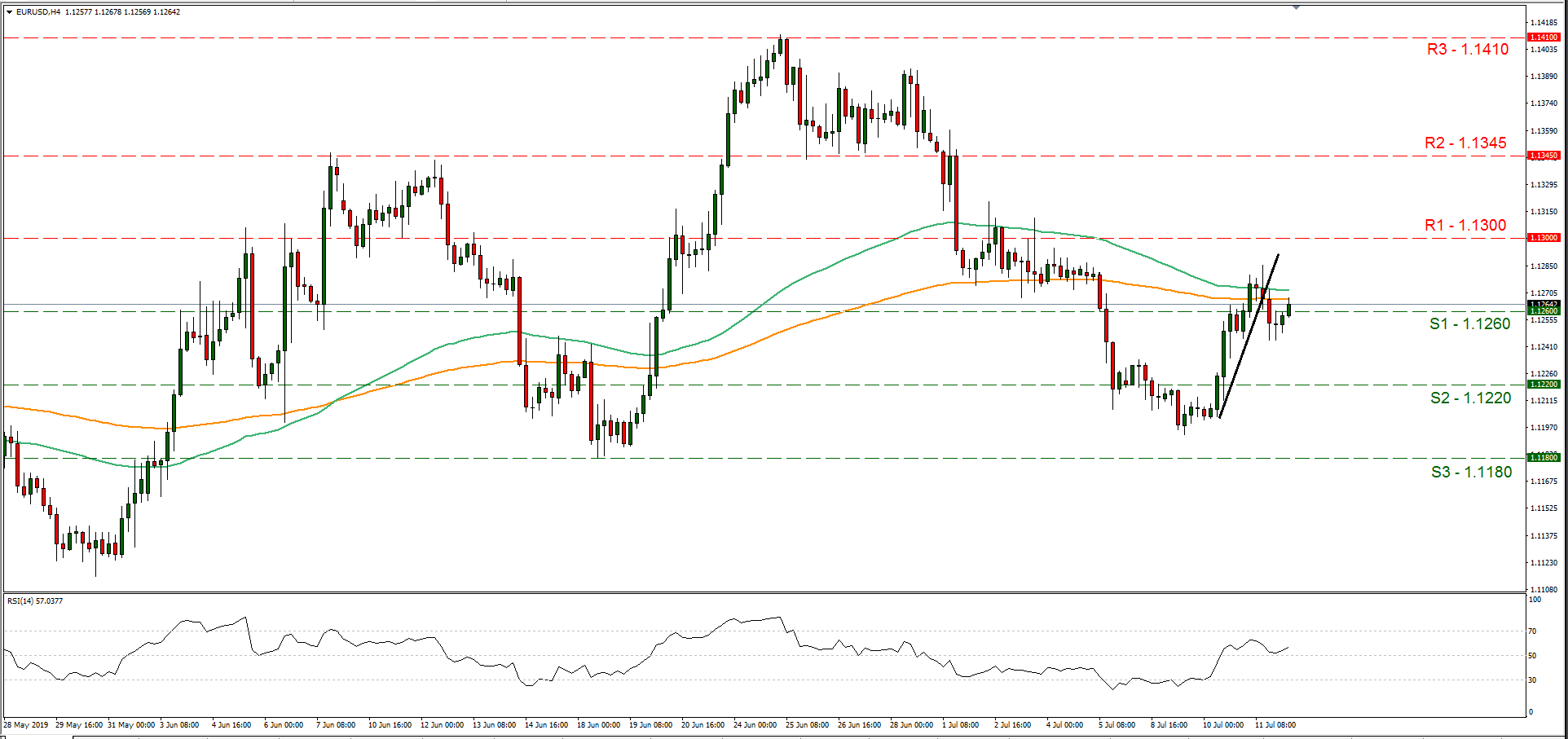This screenshot has height=739, width=1568.
Task: Click the 1.13150 price axis label
Action: tap(1544, 212)
